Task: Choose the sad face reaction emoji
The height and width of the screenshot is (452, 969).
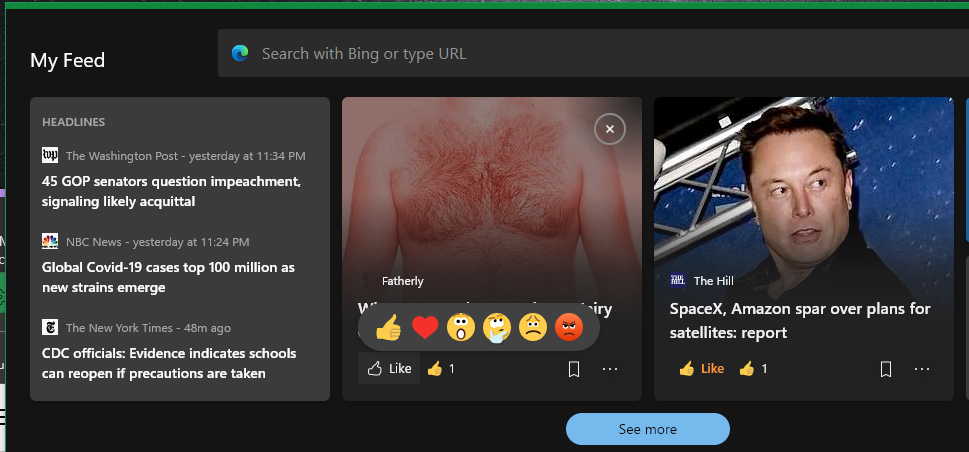Action: pos(533,327)
